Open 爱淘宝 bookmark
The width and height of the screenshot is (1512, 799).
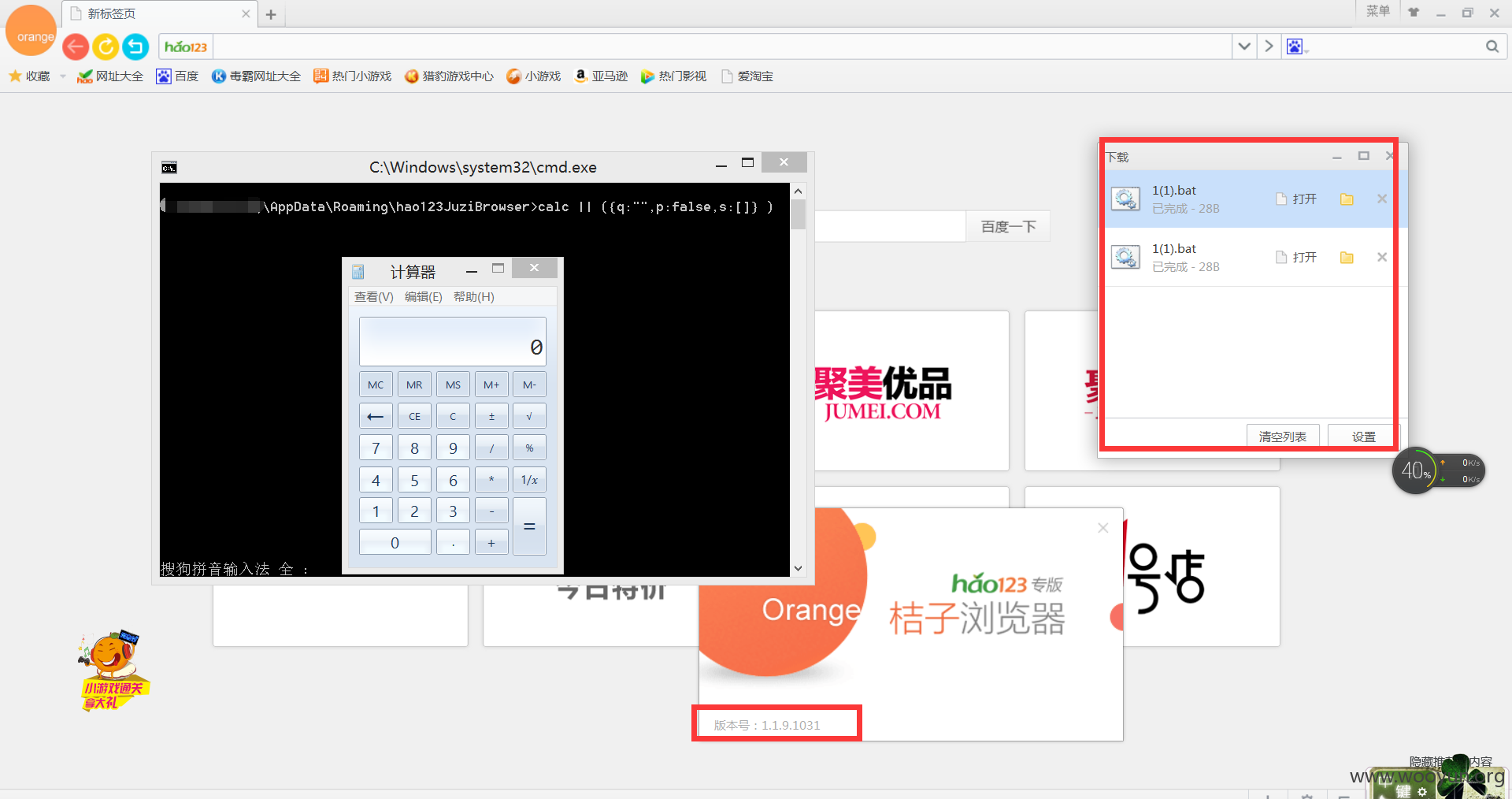(x=747, y=76)
